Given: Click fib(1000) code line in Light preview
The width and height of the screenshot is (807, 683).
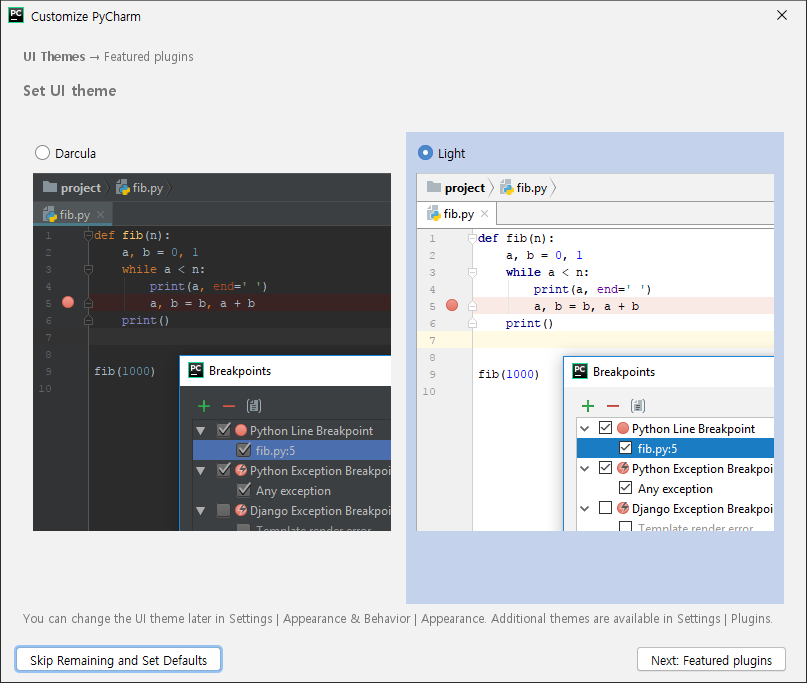Looking at the screenshot, I should tap(508, 374).
